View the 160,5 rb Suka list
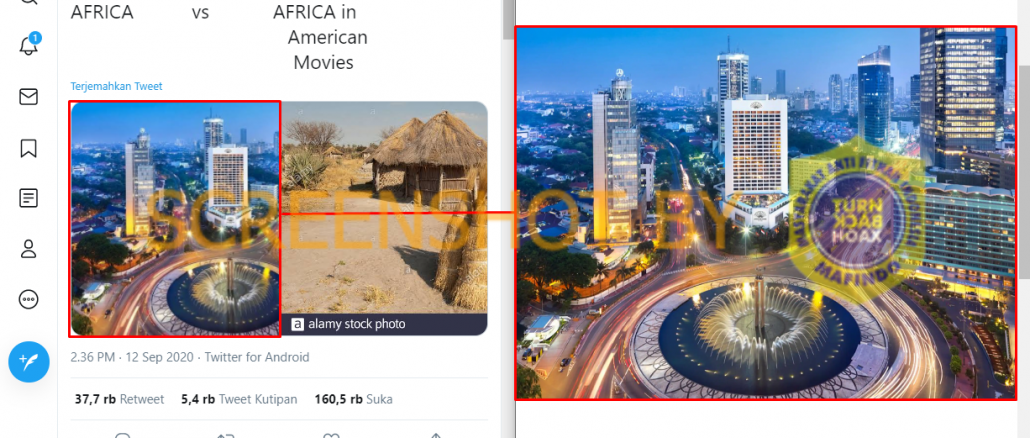Screen dimensions: 1030x438 (353, 399)
